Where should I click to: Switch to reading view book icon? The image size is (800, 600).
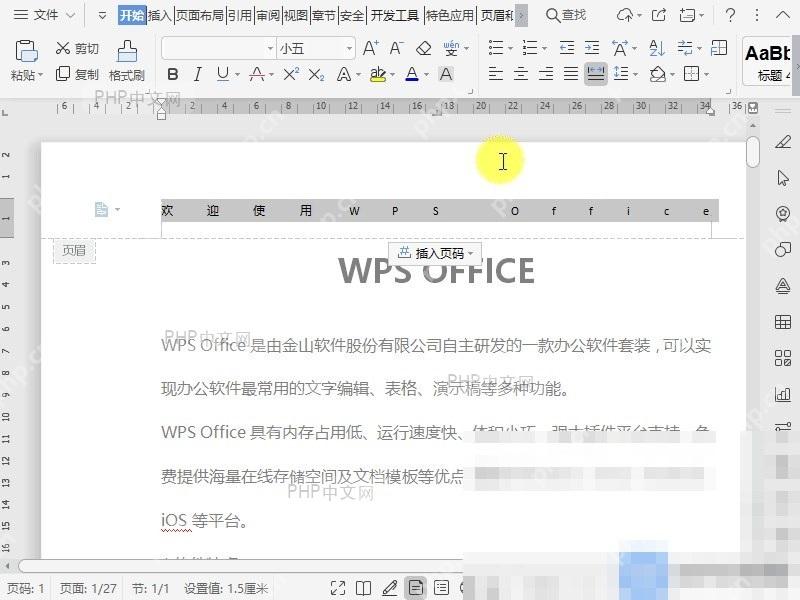[x=363, y=588]
